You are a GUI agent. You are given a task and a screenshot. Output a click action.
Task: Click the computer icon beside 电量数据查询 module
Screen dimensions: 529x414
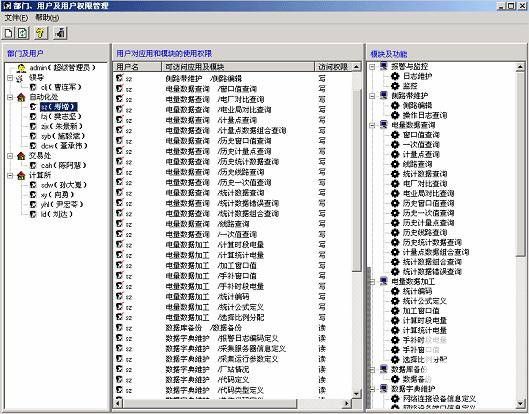[x=384, y=125]
